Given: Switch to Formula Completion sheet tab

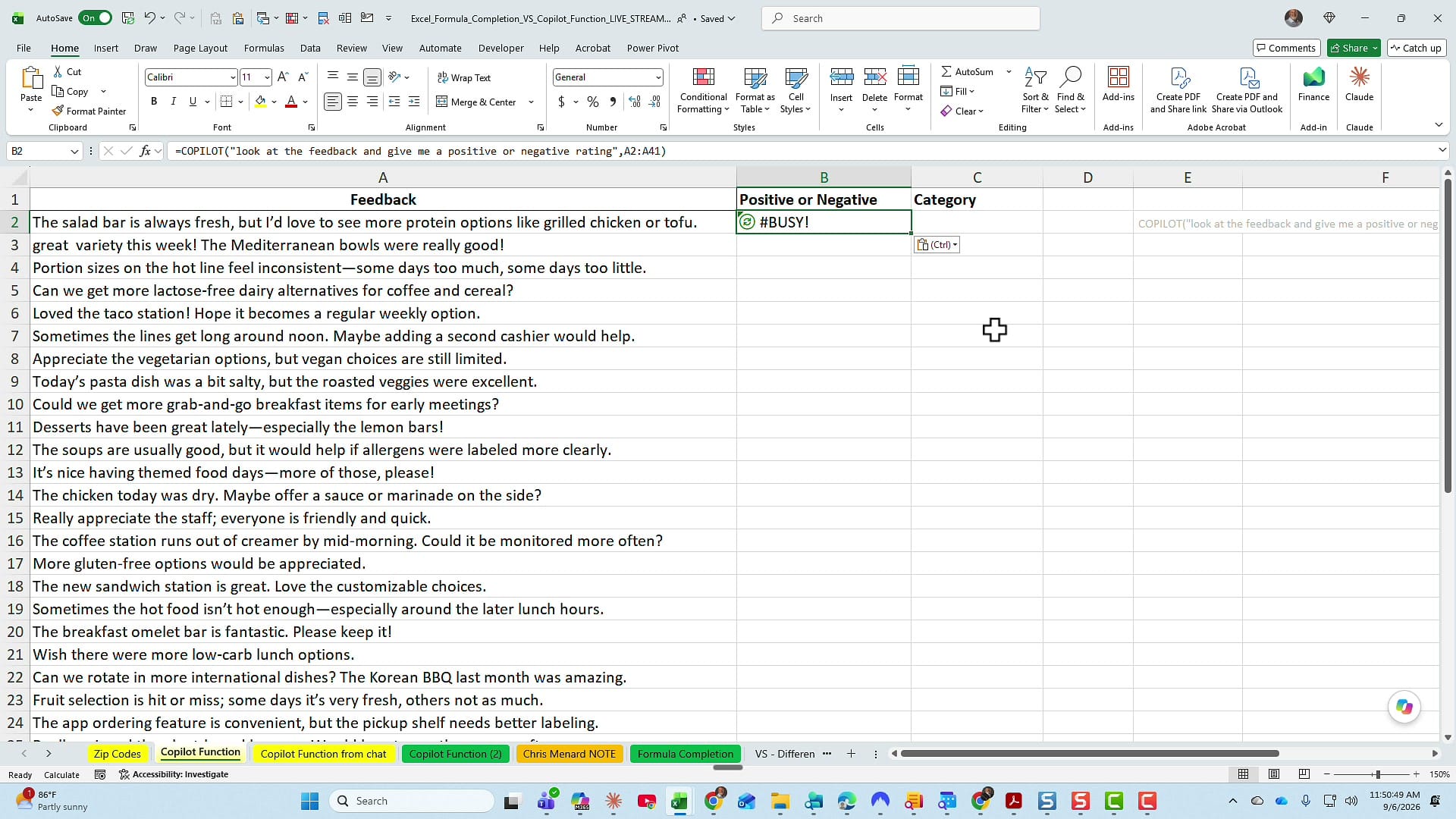Looking at the screenshot, I should 686,754.
